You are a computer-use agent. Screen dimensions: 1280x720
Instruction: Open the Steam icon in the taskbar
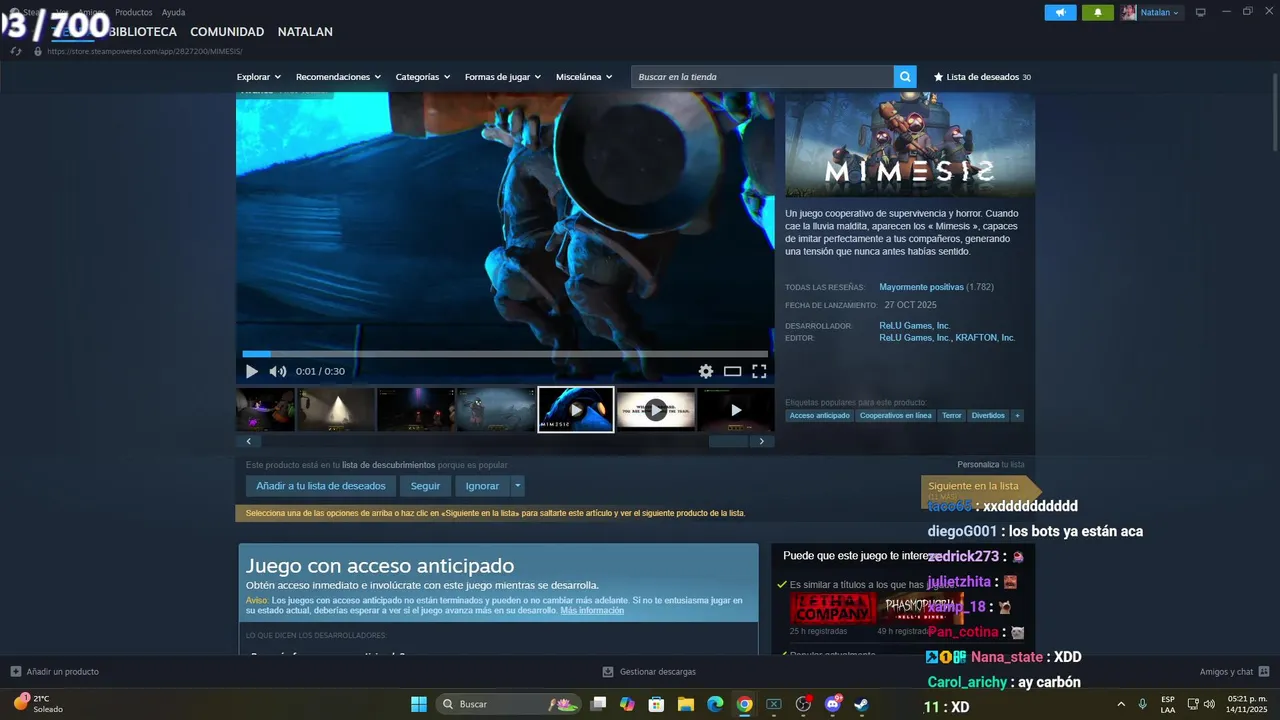coord(861,704)
